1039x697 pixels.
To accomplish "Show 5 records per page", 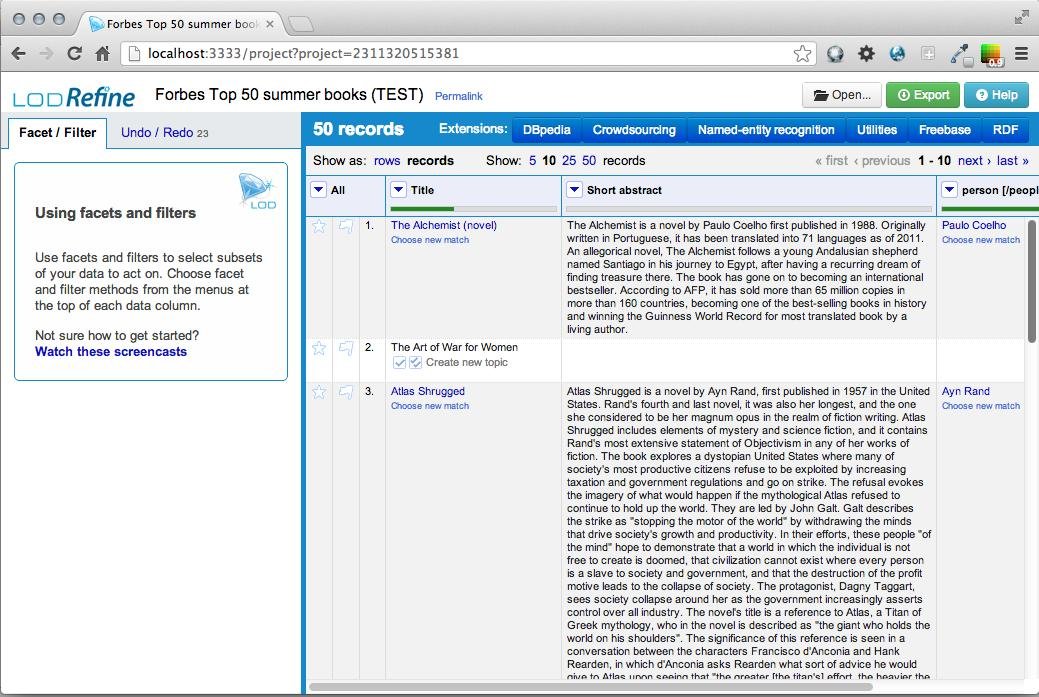I will [532, 160].
